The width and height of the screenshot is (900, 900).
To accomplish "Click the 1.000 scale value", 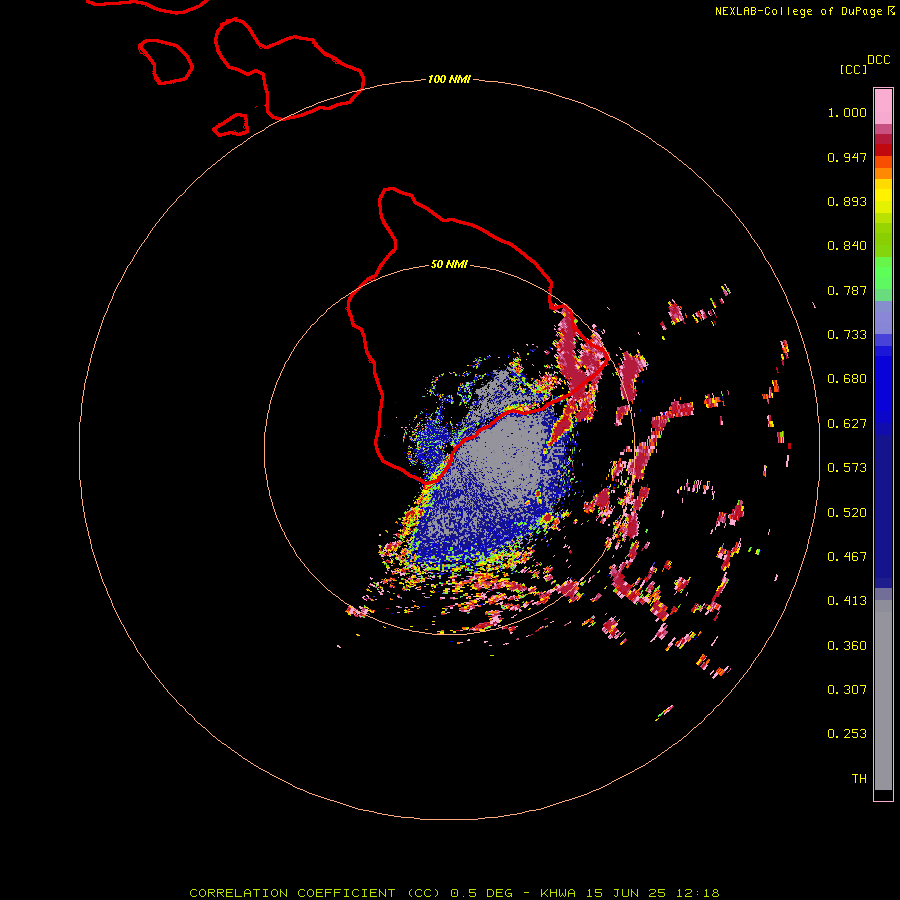I will point(847,112).
